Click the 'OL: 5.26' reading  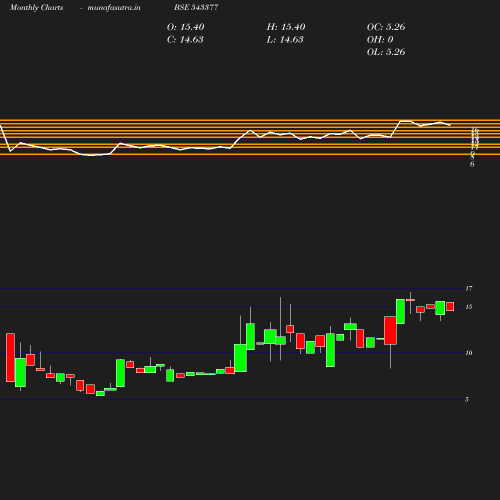click(386, 52)
